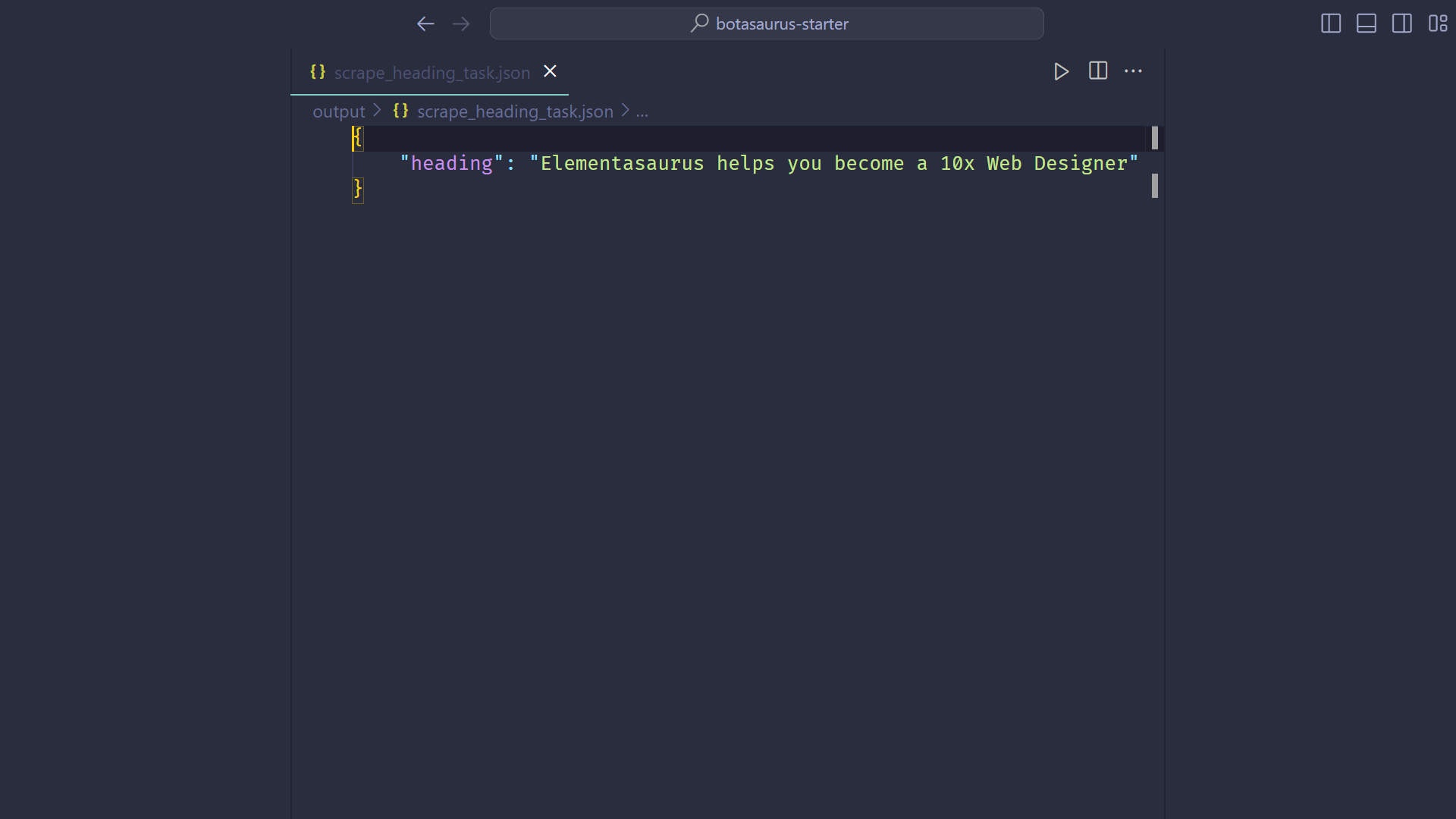Open the output breadcrumb dropdown
1456x819 pixels.
(x=338, y=111)
